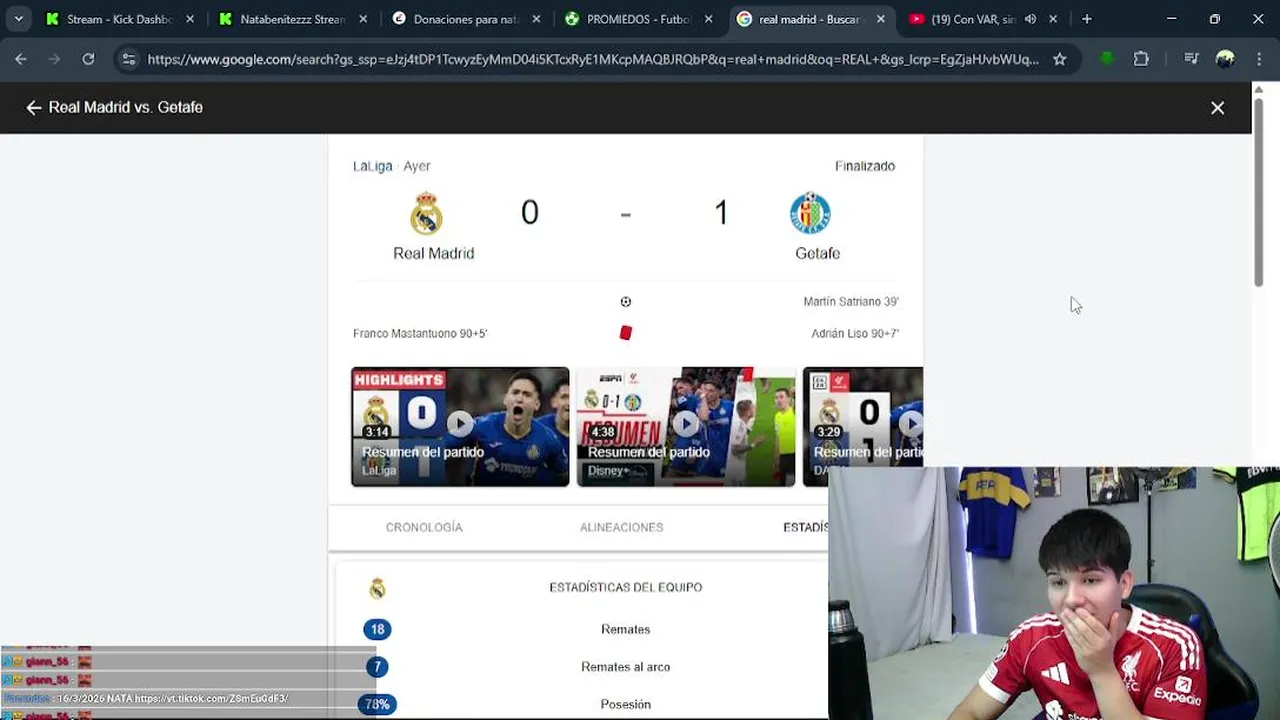Click the Finalizado match status
This screenshot has height=720, width=1280.
[x=865, y=166]
